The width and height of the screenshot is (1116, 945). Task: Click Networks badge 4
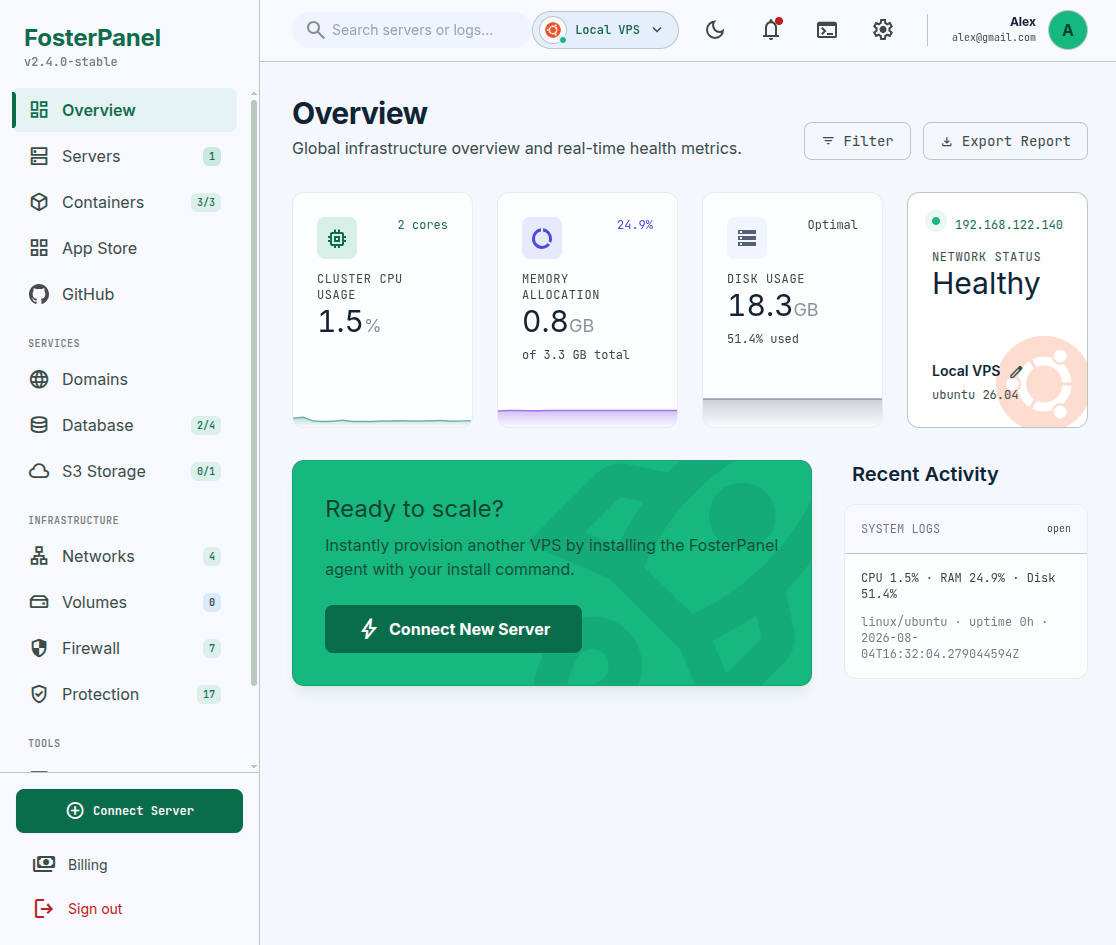211,556
